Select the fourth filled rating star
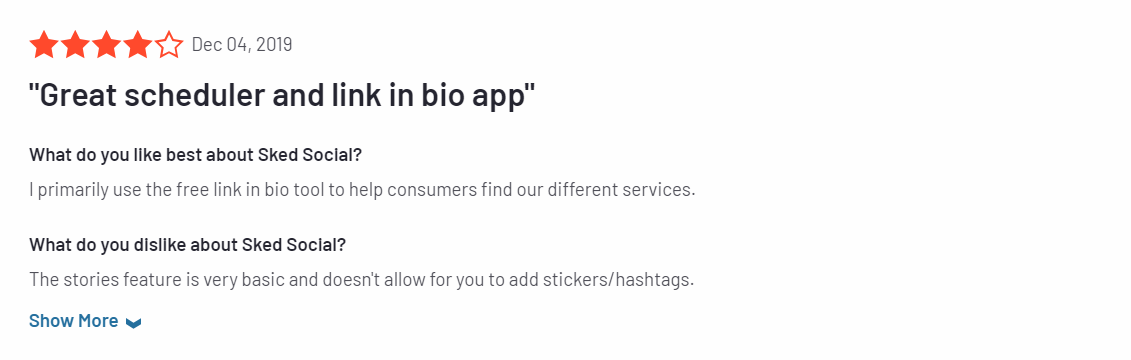 click(x=138, y=45)
